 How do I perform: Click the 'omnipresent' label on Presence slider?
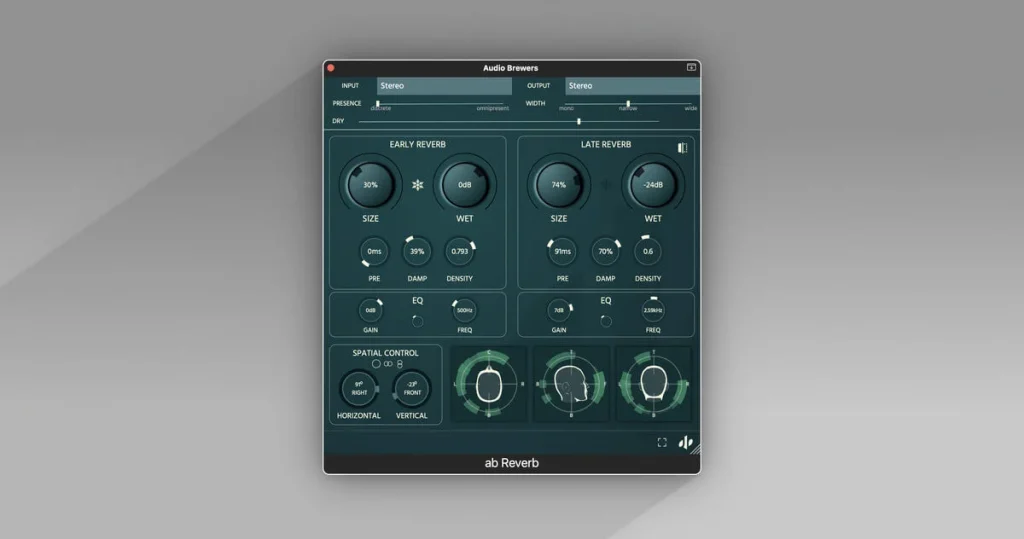point(492,108)
